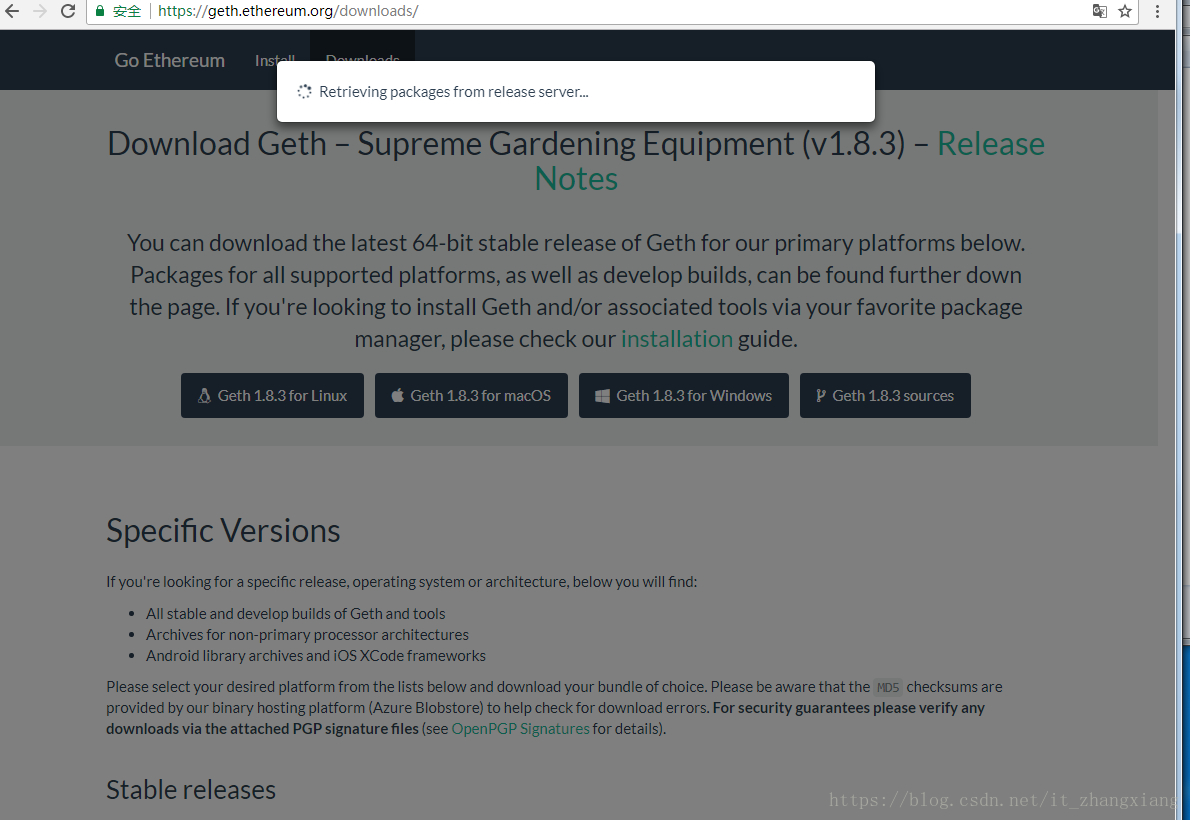1190x820 pixels.
Task: Open the OpenPGP Signatures link
Action: (x=521, y=729)
